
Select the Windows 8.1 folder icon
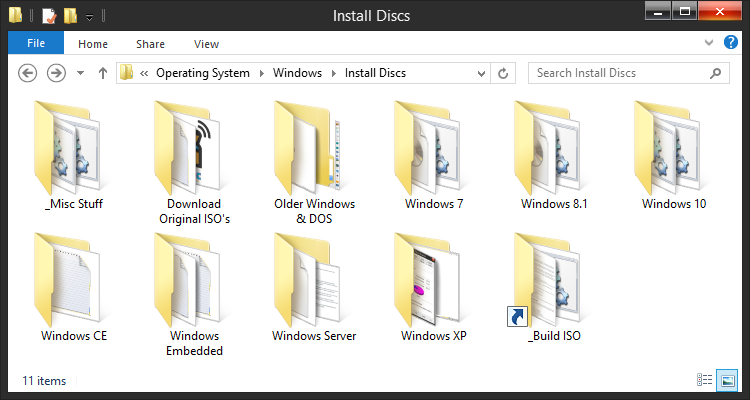[547, 147]
